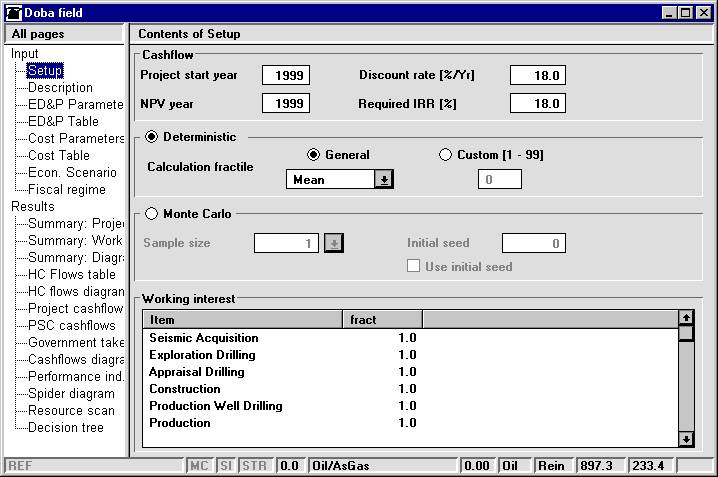The image size is (718, 477).
Task: Click the Project start year field
Action: coord(286,75)
